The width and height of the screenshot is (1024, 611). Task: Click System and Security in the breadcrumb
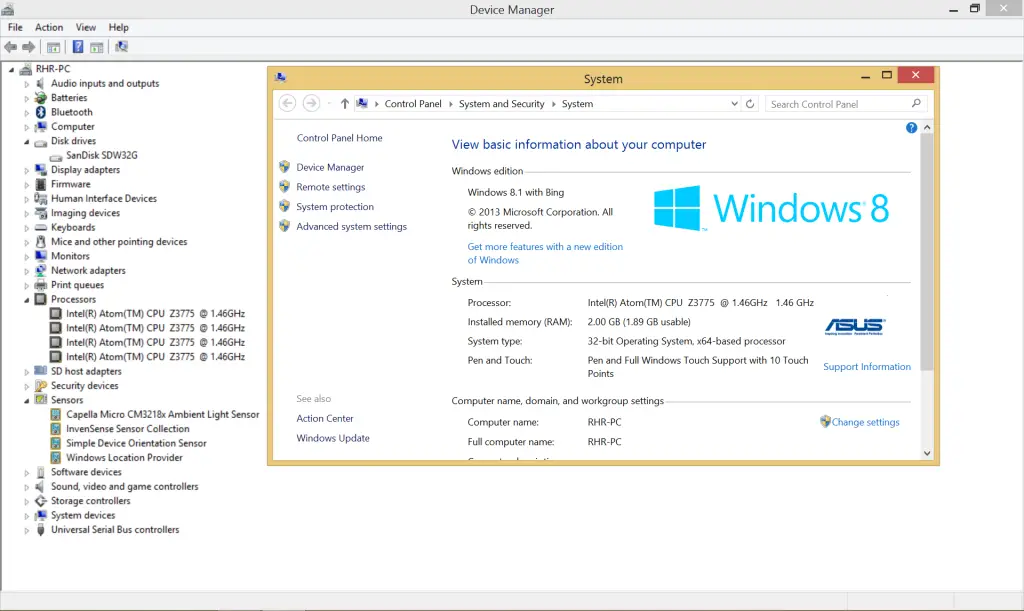point(502,104)
